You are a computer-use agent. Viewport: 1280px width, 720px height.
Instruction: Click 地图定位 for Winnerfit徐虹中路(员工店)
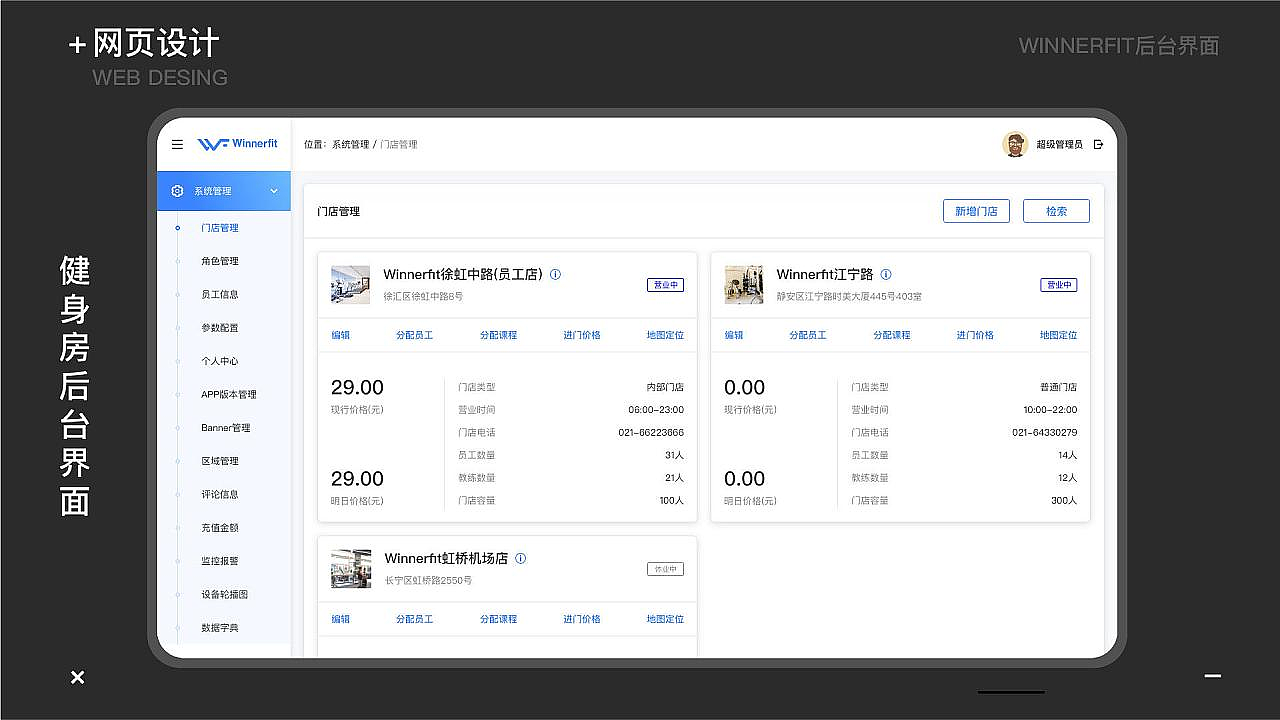(x=665, y=335)
